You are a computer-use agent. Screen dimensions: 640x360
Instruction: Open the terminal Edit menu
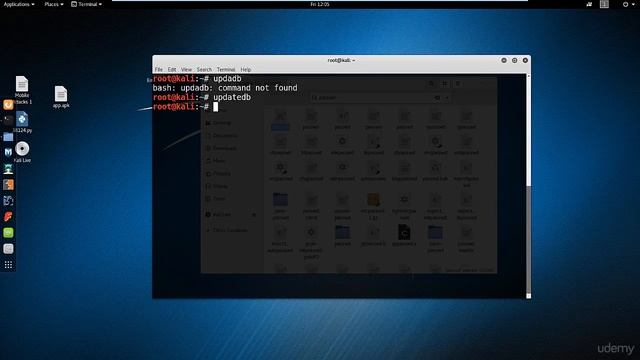[x=172, y=69]
